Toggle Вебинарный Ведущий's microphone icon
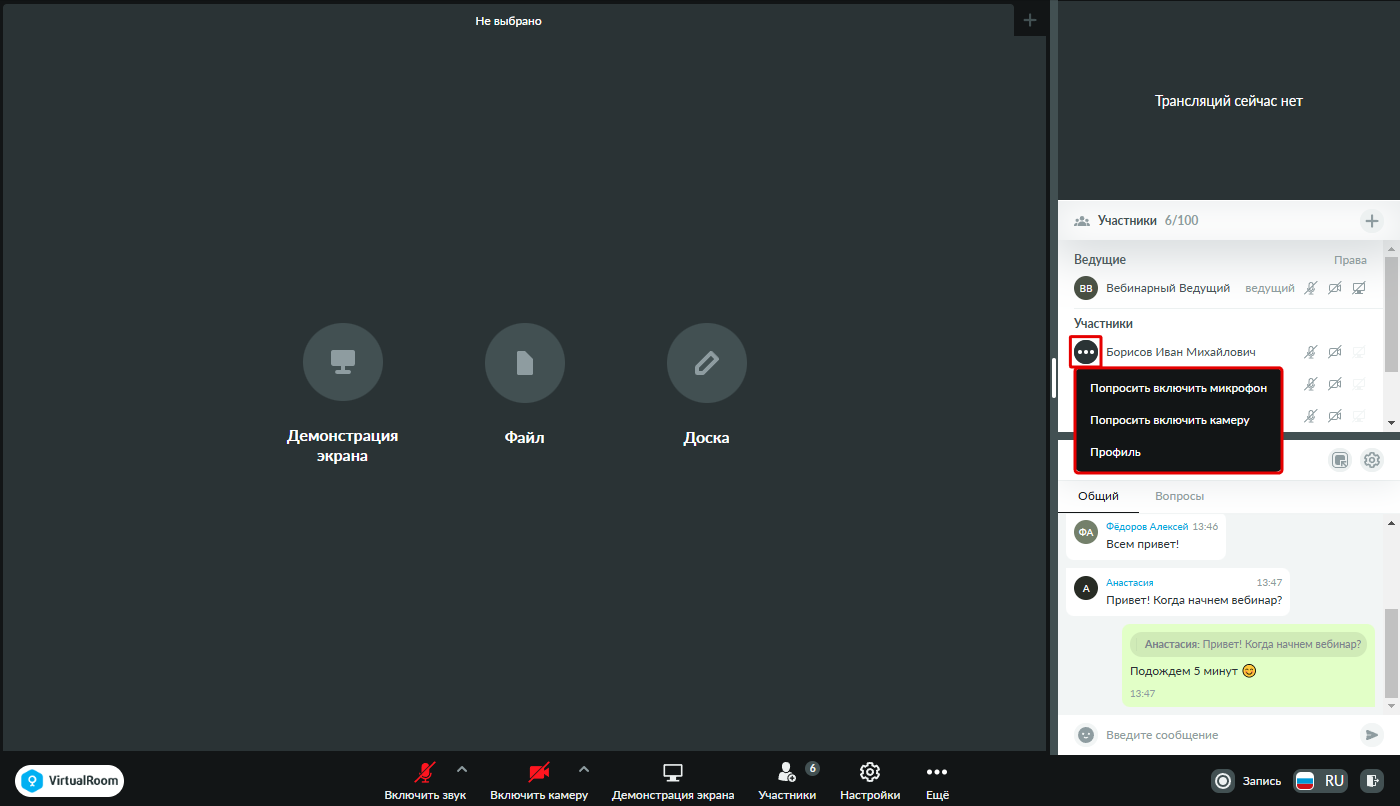Viewport: 1400px width, 806px height. [1311, 288]
